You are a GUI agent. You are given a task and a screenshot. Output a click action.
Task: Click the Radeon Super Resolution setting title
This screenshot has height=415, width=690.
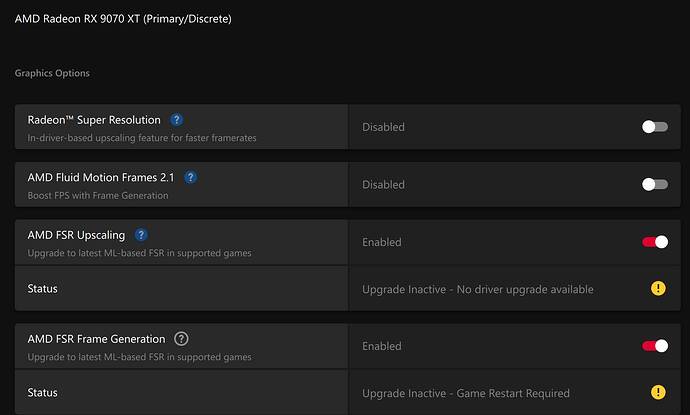coord(94,120)
